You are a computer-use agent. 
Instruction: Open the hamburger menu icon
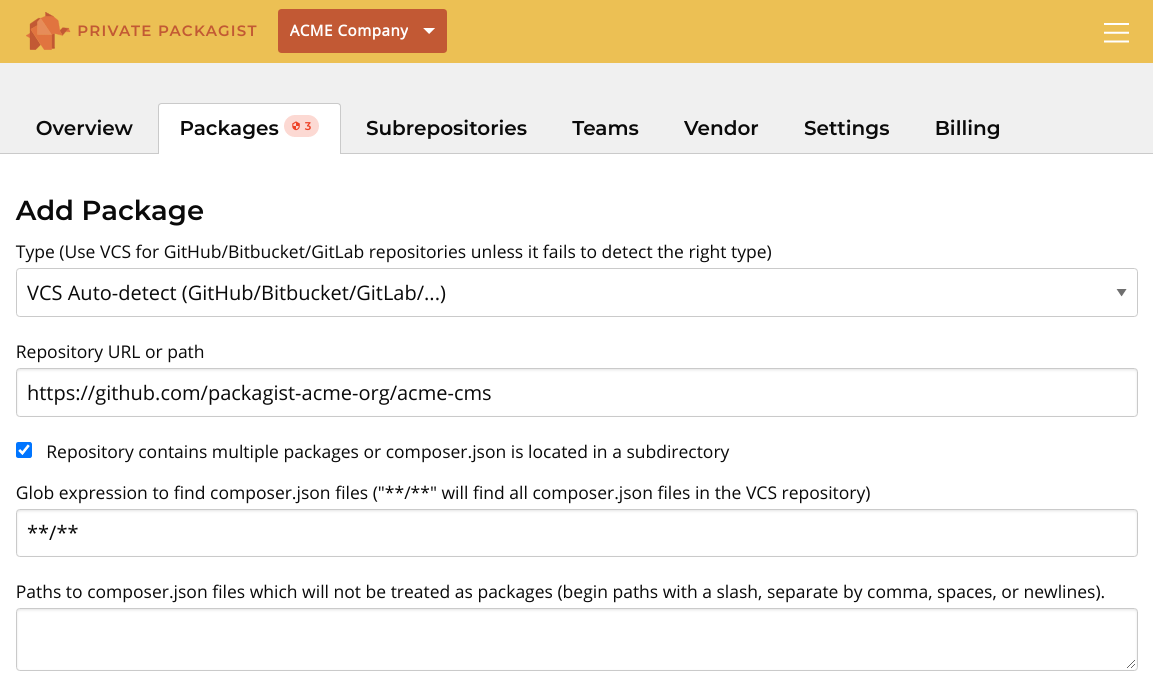pyautogui.click(x=1116, y=33)
